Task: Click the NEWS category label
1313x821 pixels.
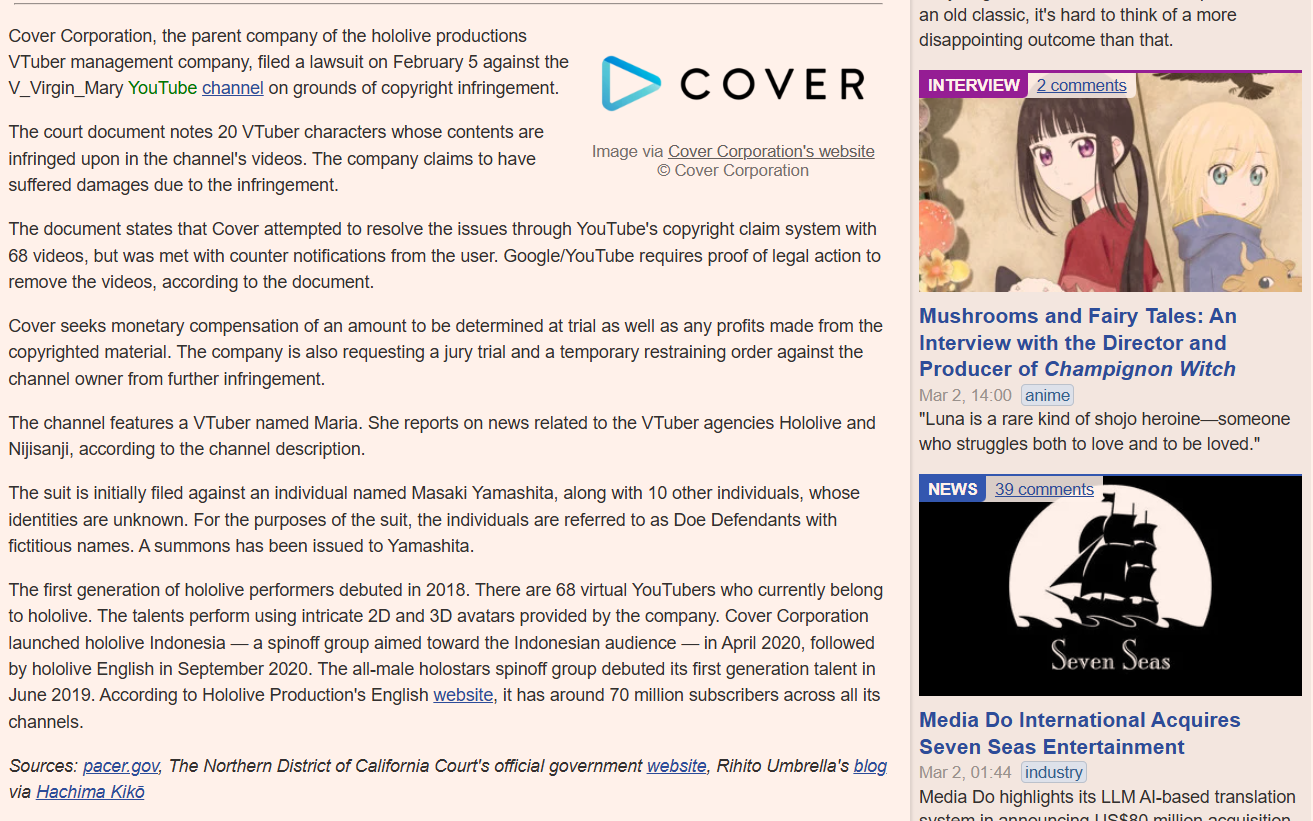Action: coord(952,489)
